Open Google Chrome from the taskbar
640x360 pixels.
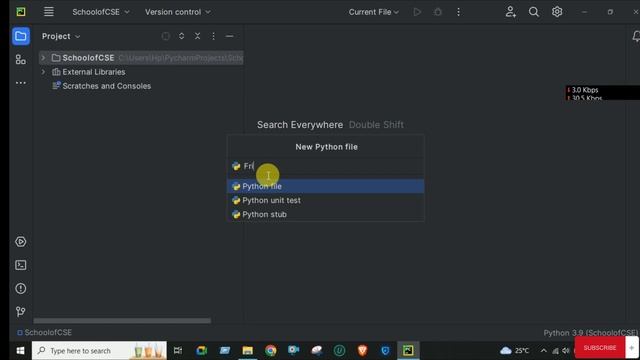click(271, 351)
